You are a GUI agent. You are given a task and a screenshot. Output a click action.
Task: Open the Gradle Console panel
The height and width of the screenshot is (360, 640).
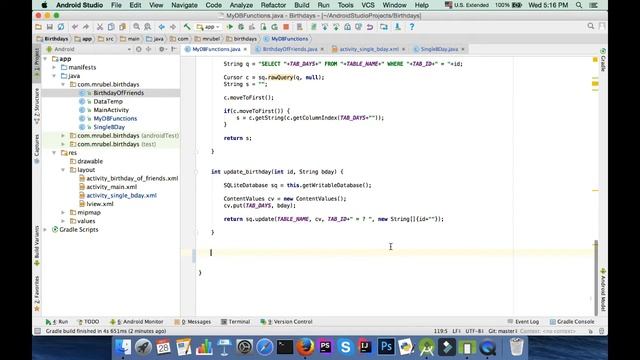(x=571, y=322)
